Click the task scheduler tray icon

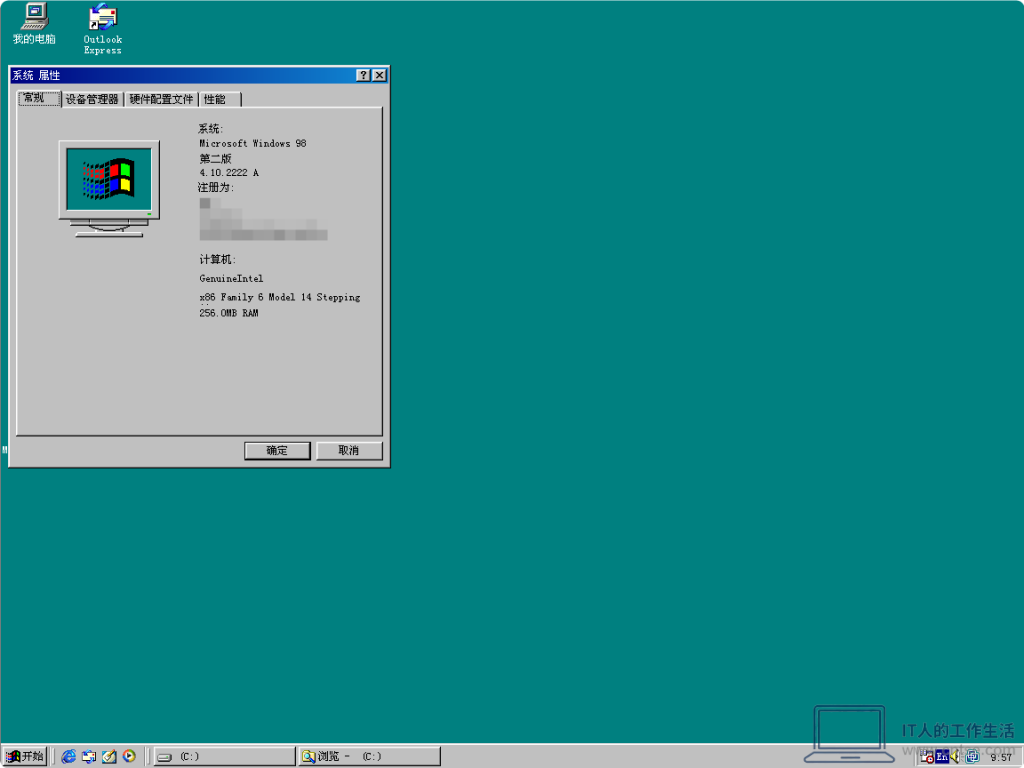(x=927, y=757)
